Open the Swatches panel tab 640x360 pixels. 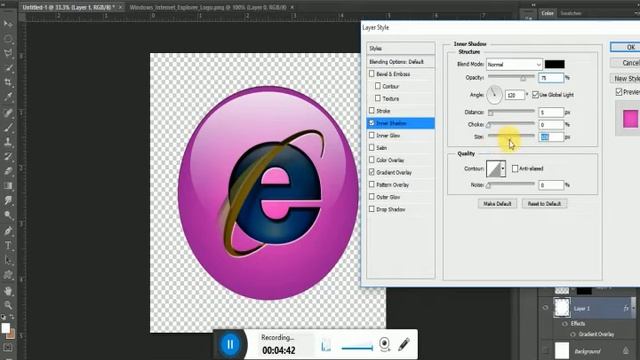[x=571, y=13]
